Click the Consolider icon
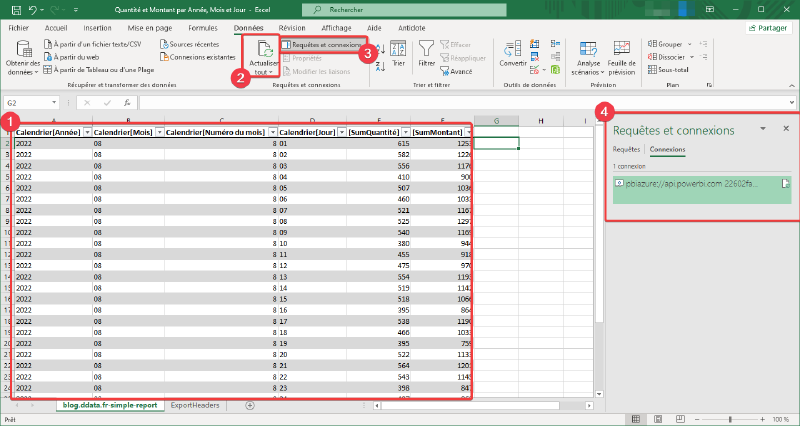The height and width of the screenshot is (426, 800). (556, 44)
